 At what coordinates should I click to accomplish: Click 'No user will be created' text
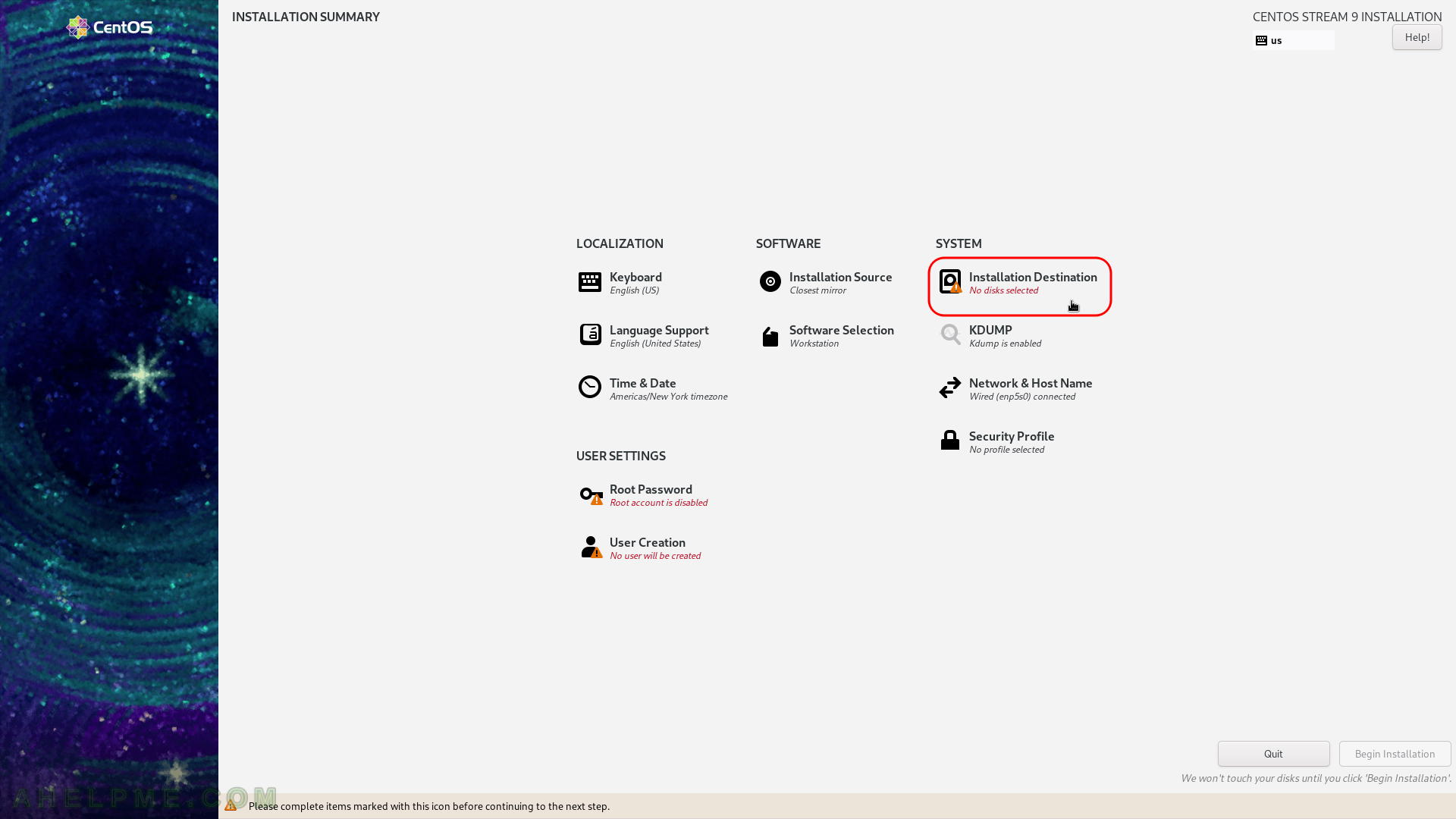(x=655, y=556)
